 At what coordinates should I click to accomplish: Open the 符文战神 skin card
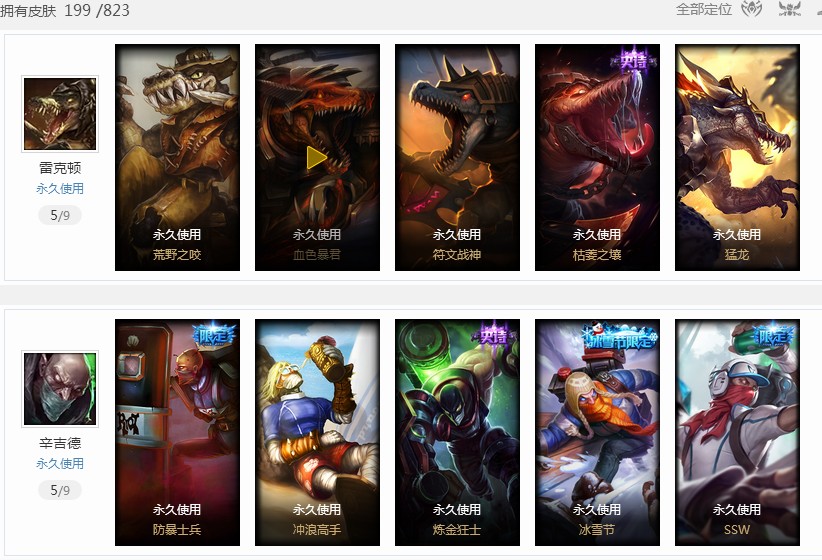pos(457,157)
